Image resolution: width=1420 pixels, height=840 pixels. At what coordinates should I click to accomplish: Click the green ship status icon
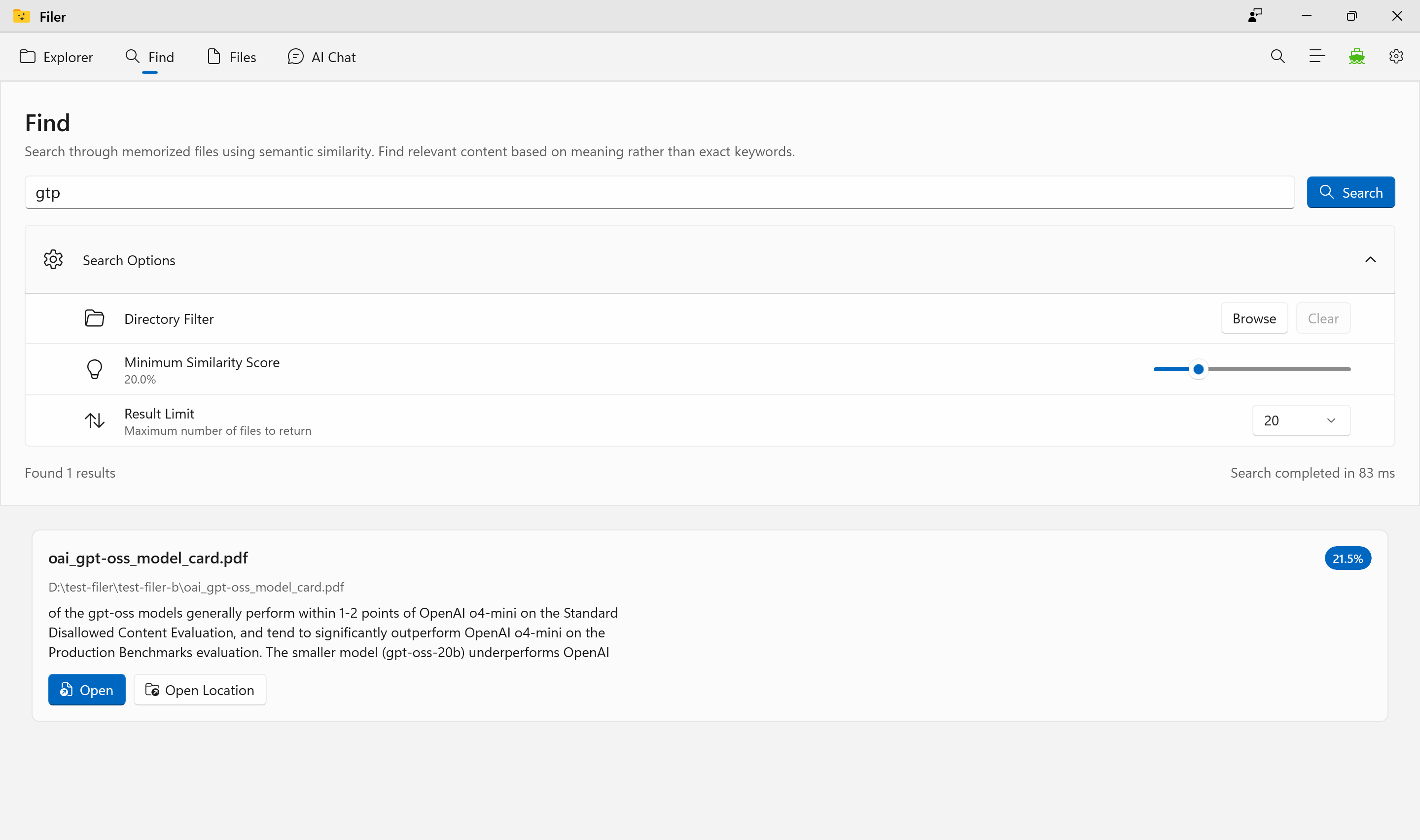(1356, 56)
